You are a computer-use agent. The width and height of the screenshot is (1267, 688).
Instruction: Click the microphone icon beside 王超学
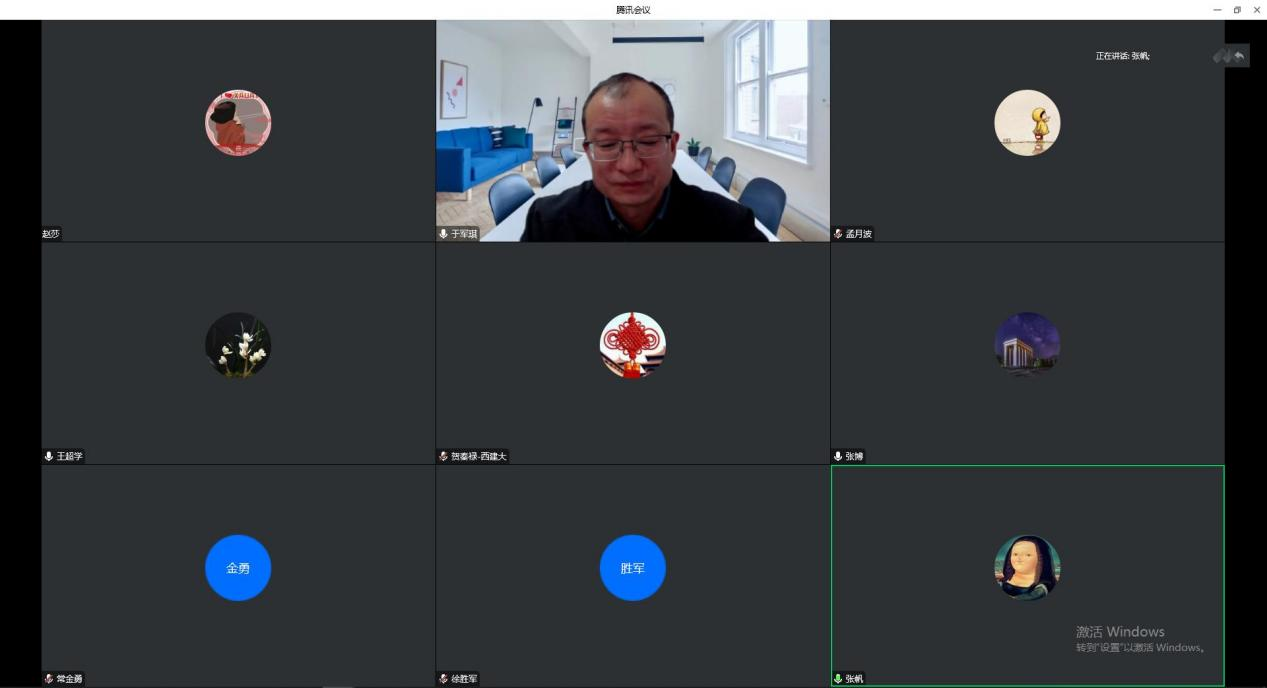[x=49, y=456]
